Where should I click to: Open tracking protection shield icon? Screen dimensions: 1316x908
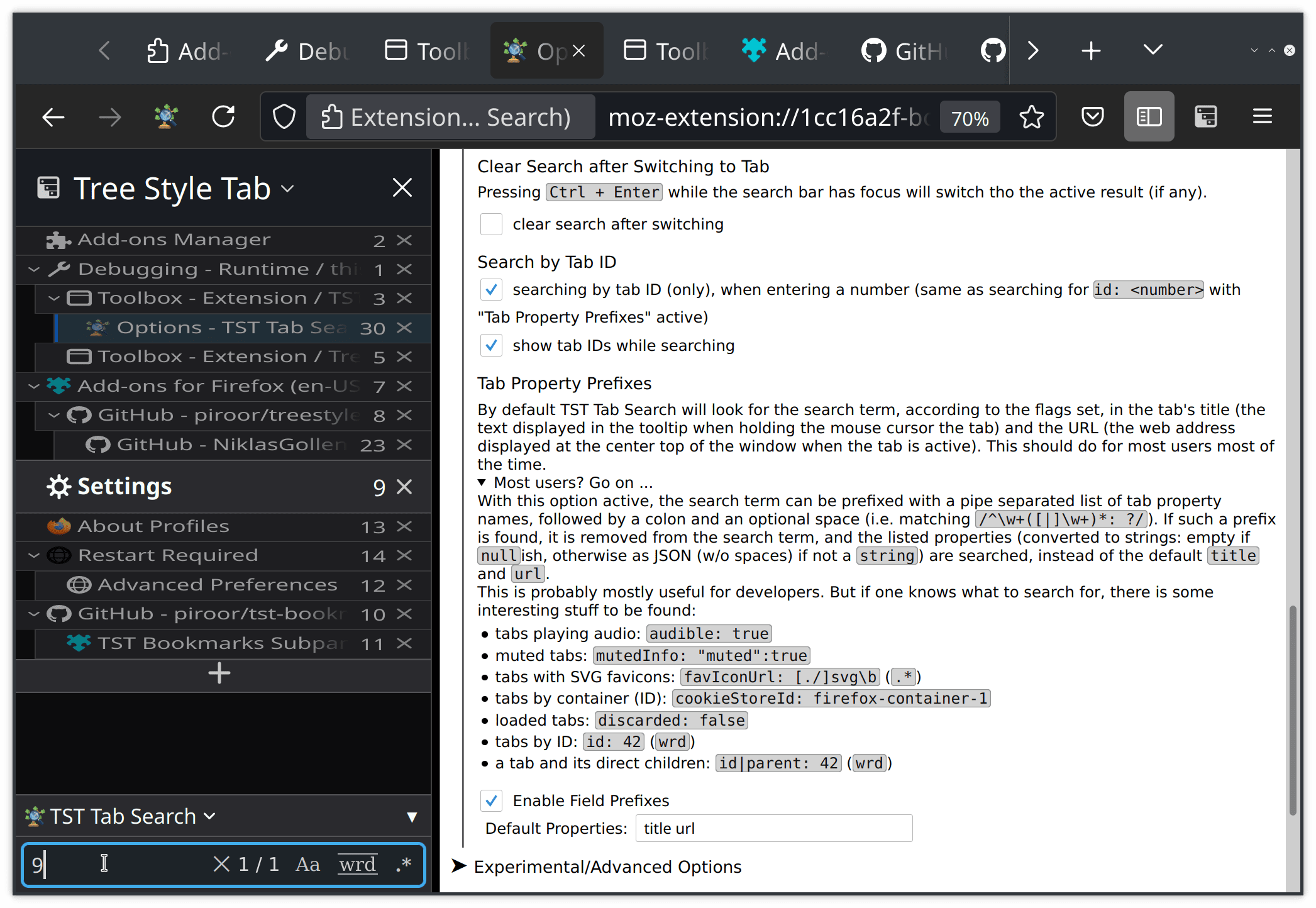284,118
